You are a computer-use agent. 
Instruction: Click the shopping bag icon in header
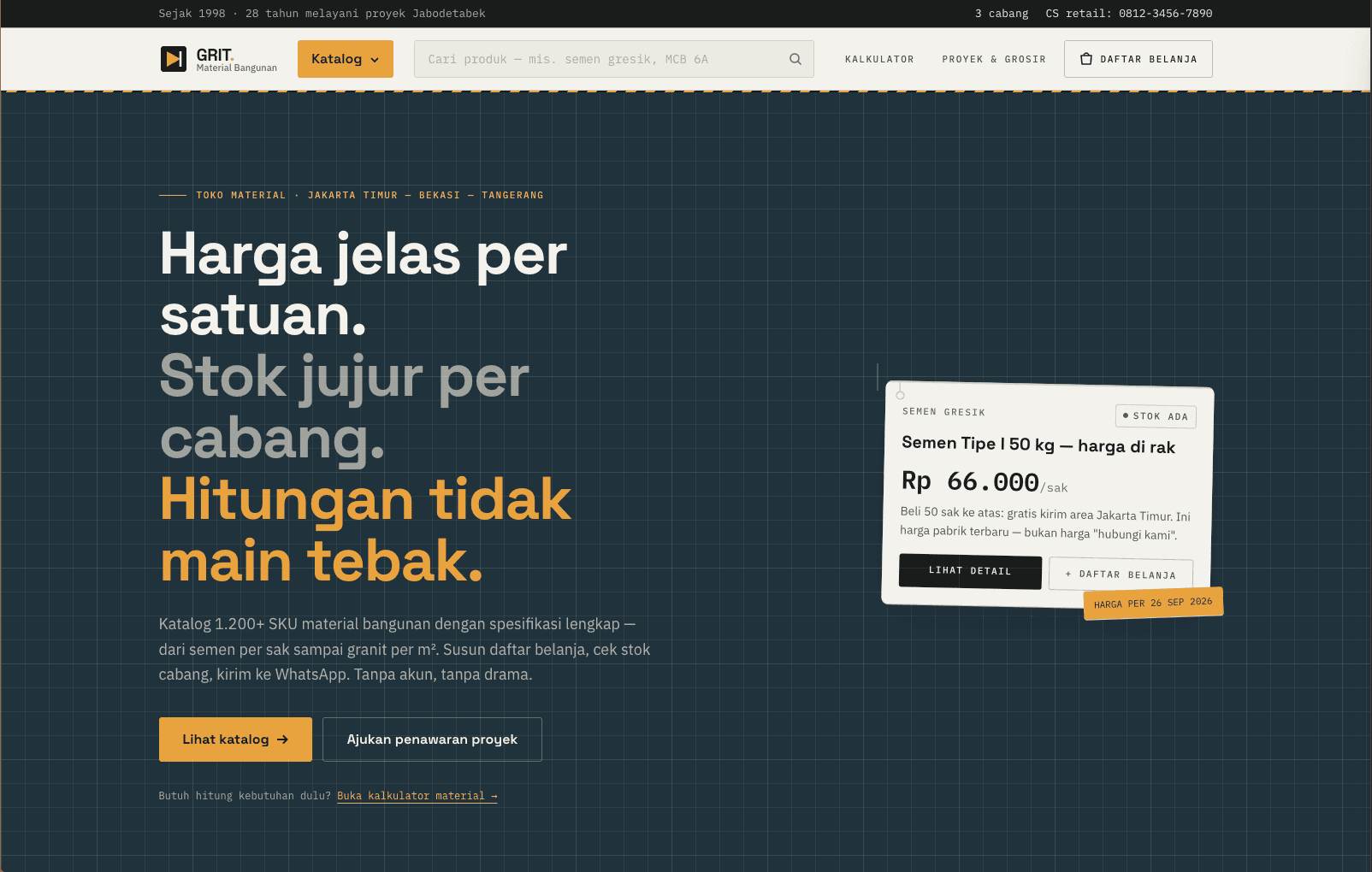click(x=1086, y=59)
